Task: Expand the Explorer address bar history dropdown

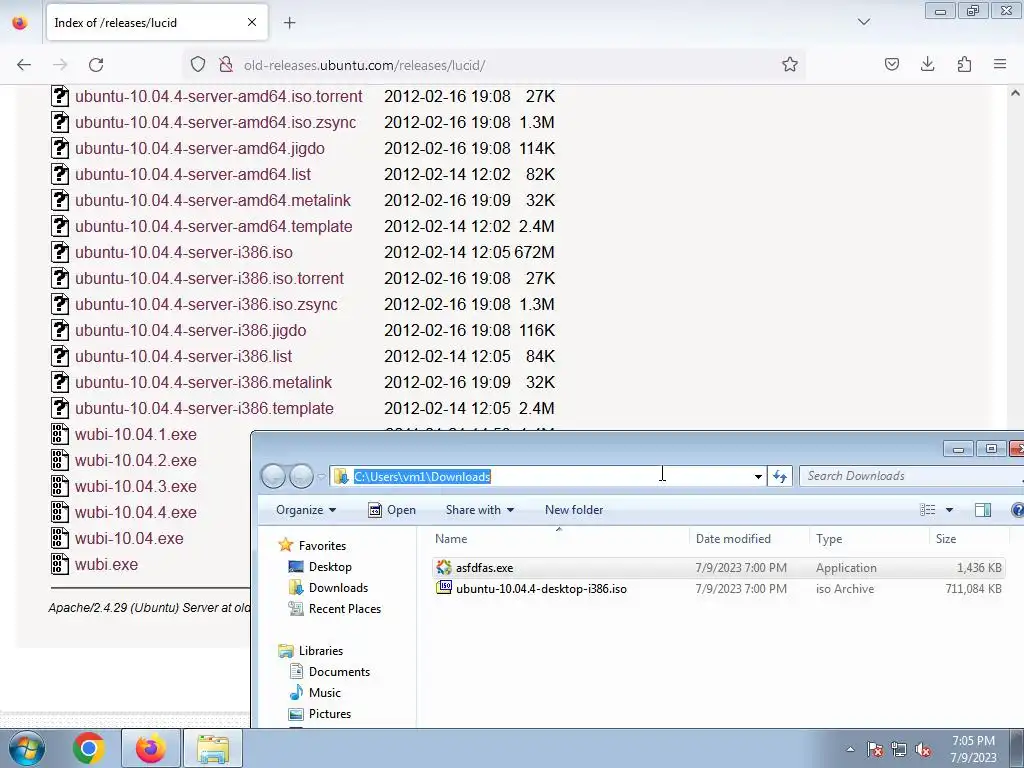Action: [x=758, y=477]
